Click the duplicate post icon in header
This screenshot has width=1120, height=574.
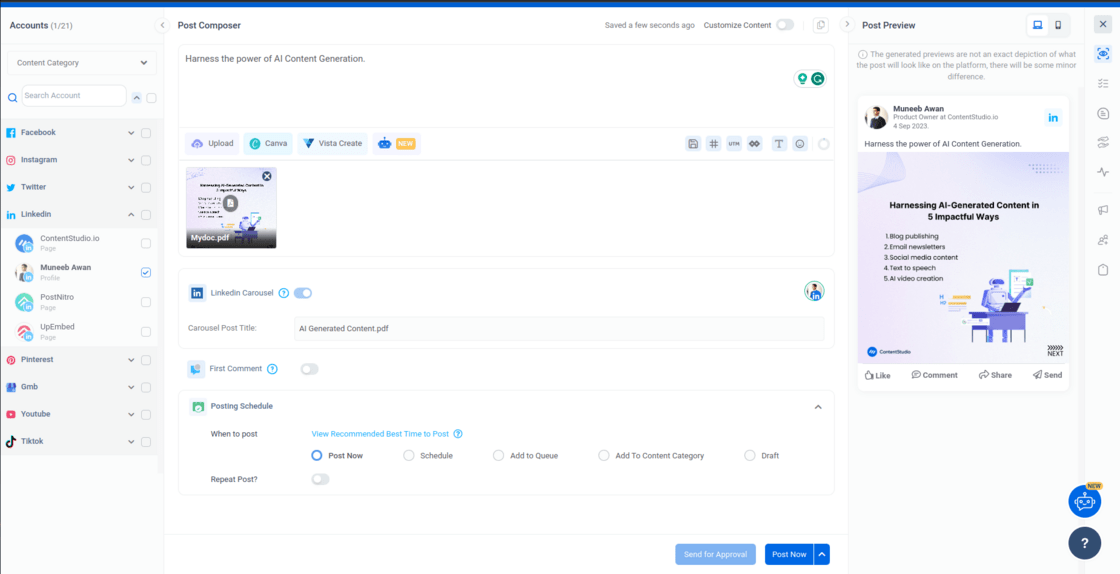coord(821,25)
